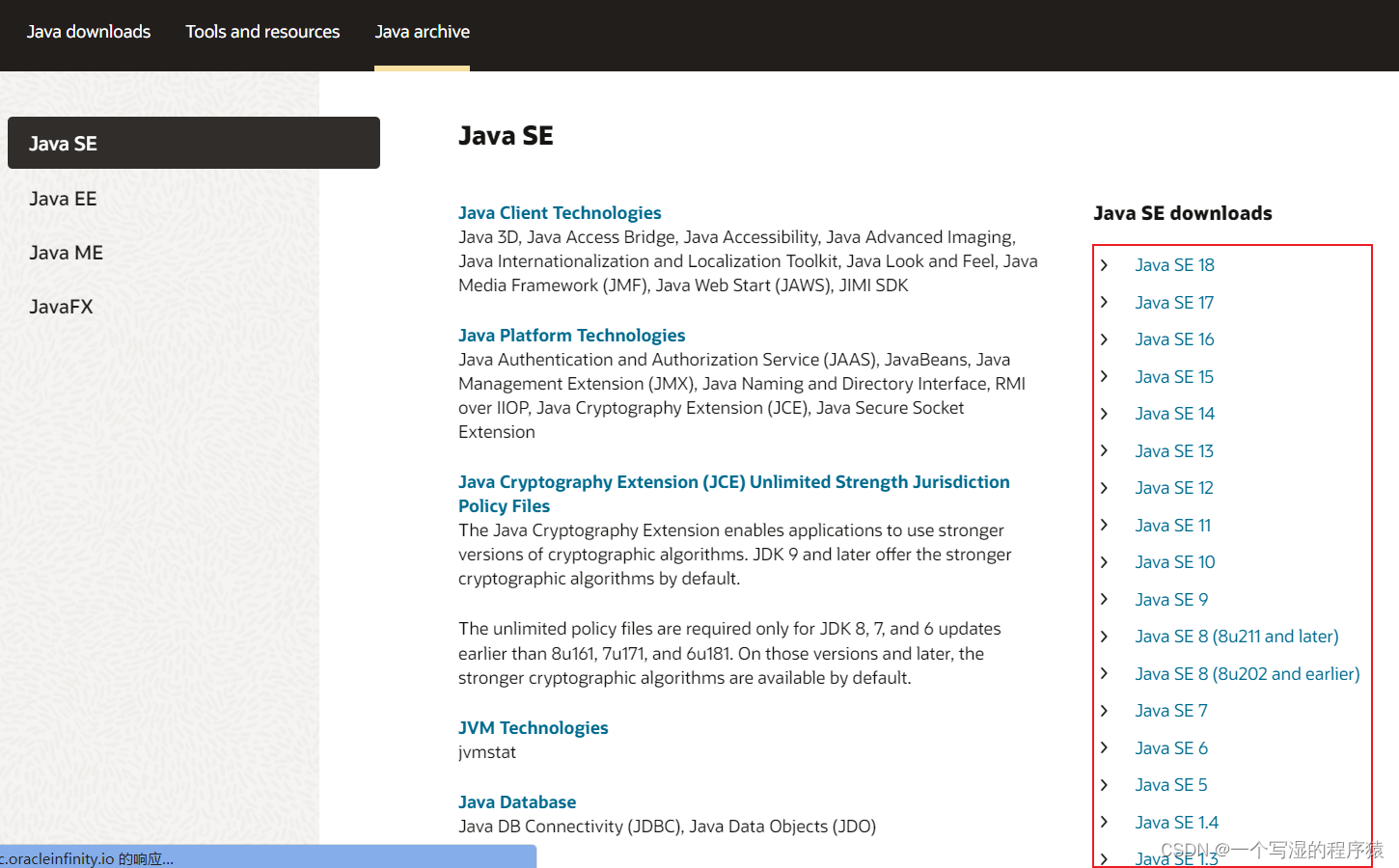This screenshot has width=1399, height=868.
Task: Select Java ME in the sidebar
Action: pos(66,253)
